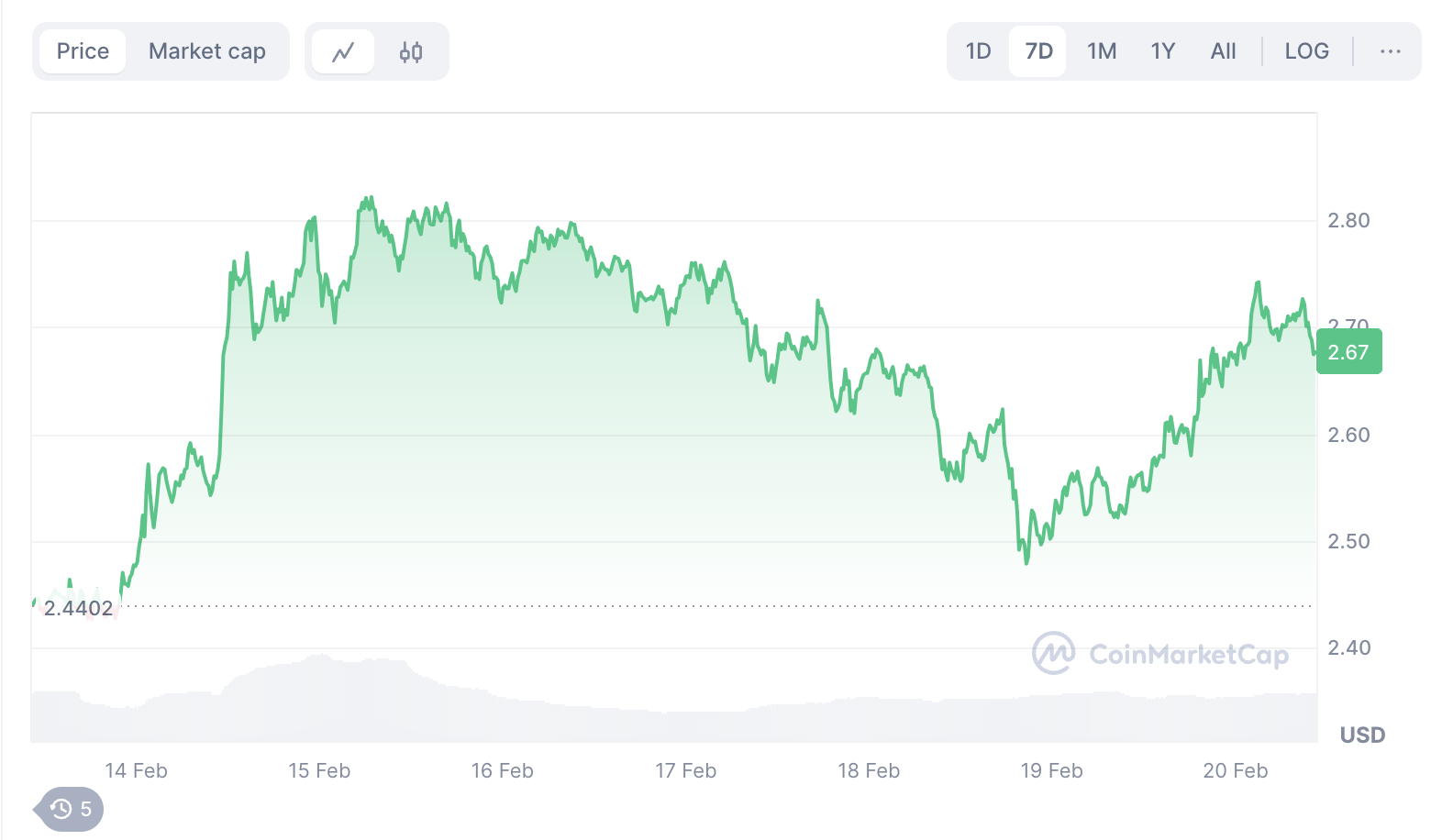
Task: Select the Price tab
Action: pyautogui.click(x=83, y=51)
